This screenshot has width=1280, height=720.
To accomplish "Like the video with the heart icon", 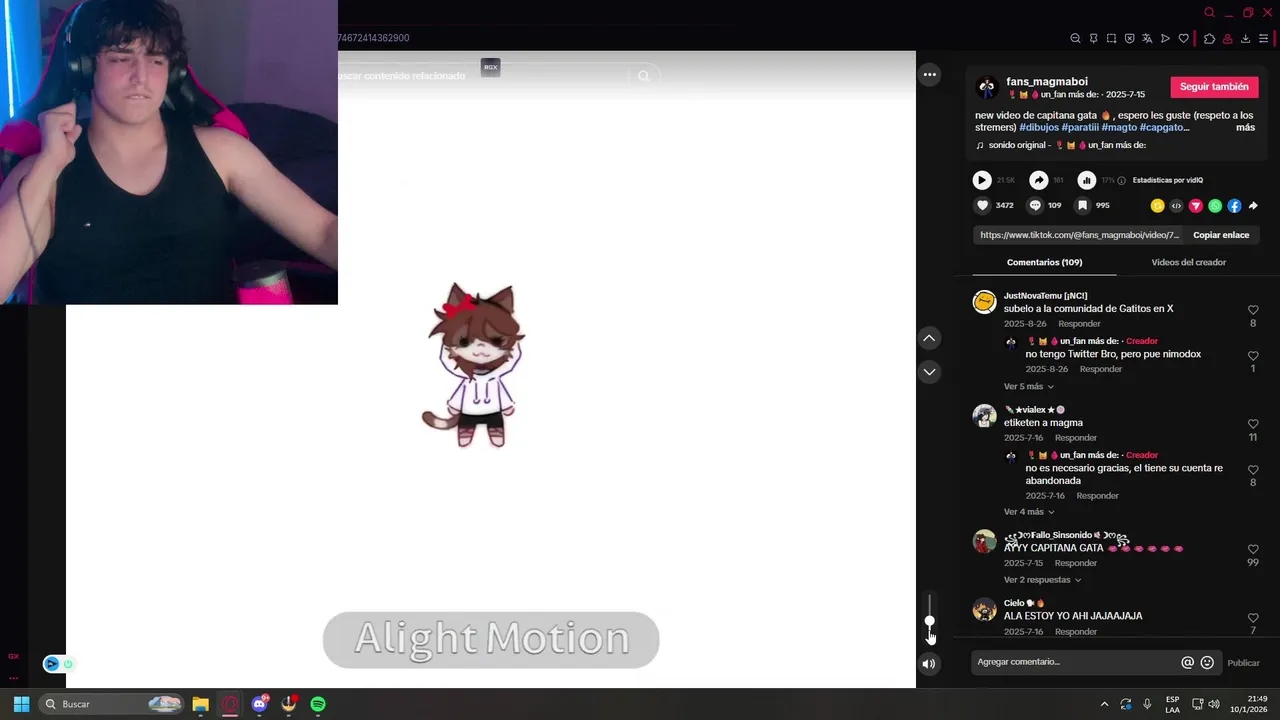I will pyautogui.click(x=982, y=205).
